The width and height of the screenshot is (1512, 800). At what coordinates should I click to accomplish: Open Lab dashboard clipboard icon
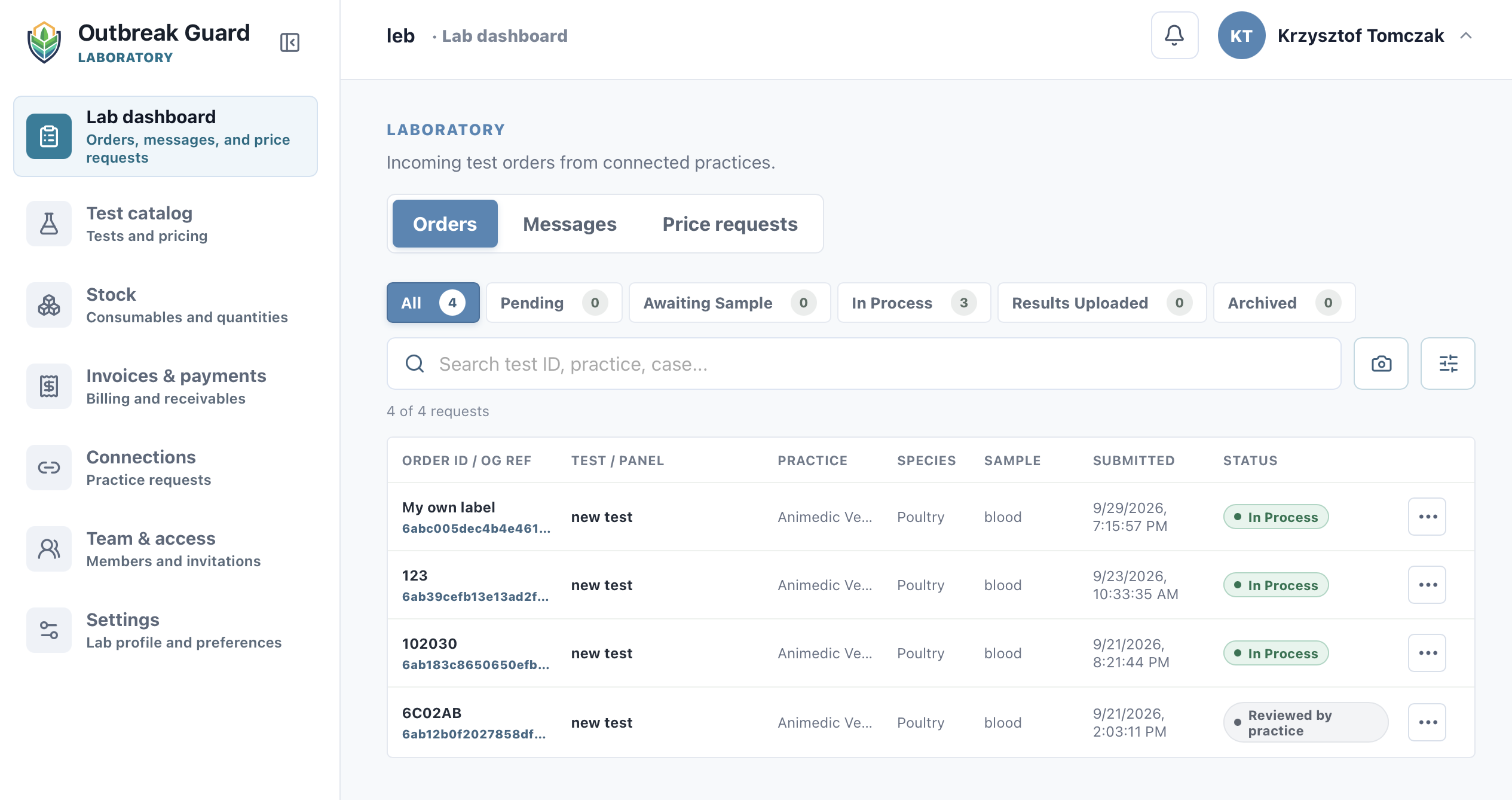click(x=49, y=136)
